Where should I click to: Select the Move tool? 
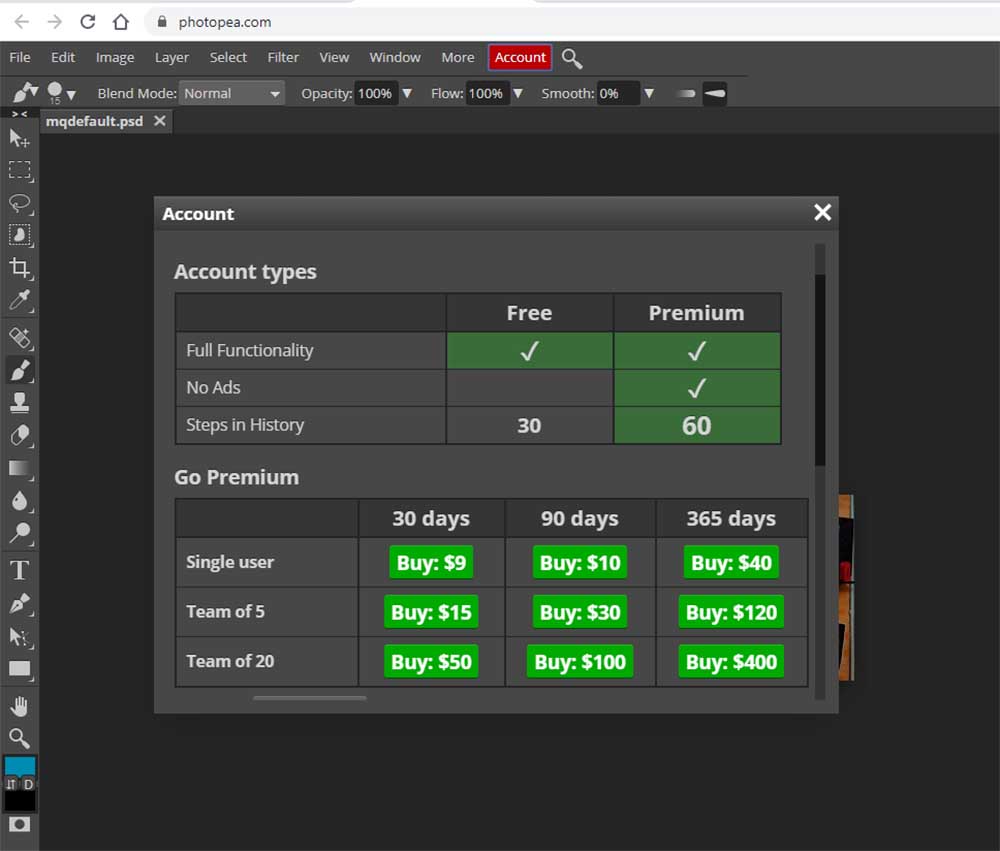[x=19, y=138]
